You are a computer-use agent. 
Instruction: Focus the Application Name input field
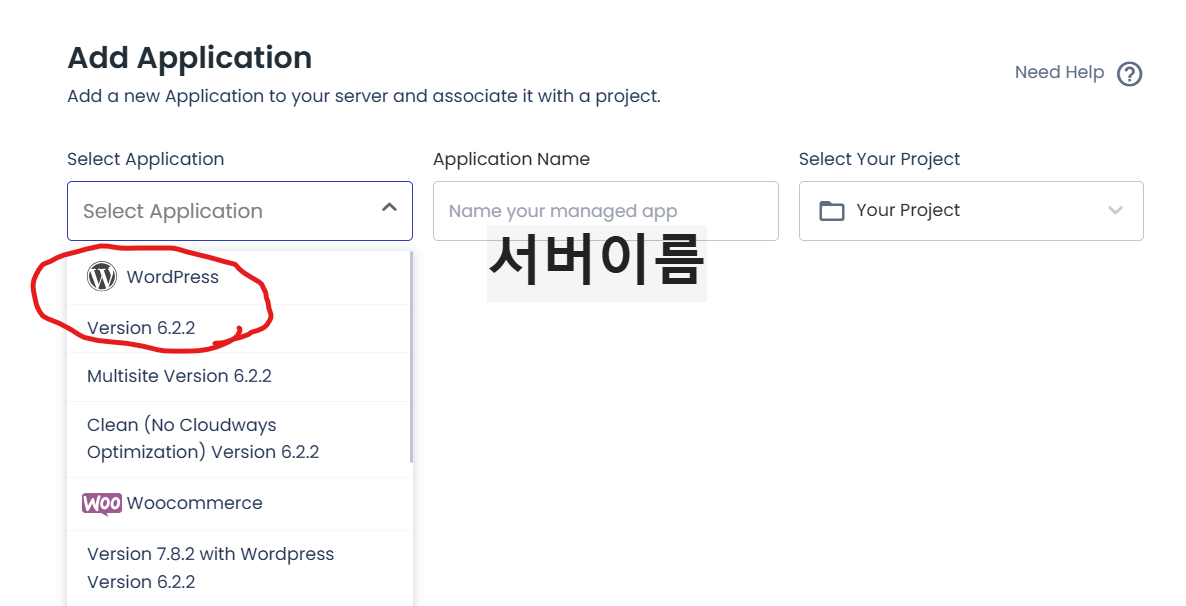coord(605,211)
